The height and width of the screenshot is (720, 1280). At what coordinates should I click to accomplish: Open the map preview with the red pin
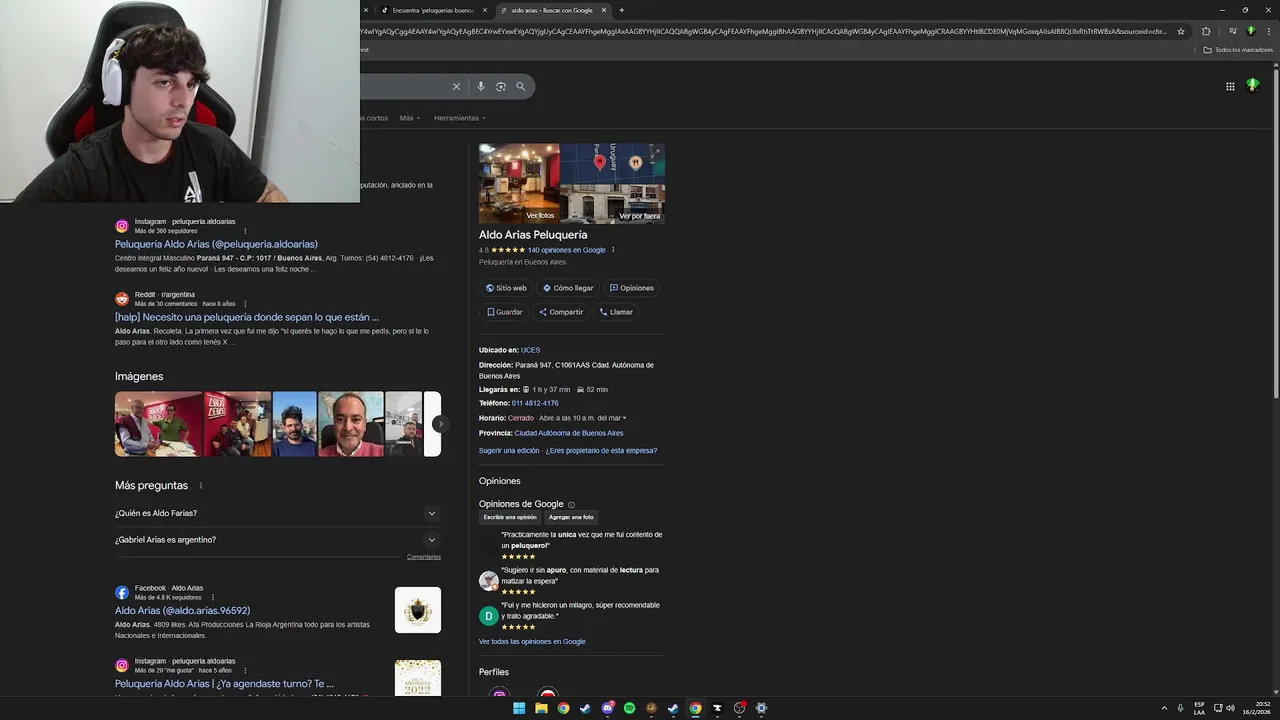coord(612,164)
